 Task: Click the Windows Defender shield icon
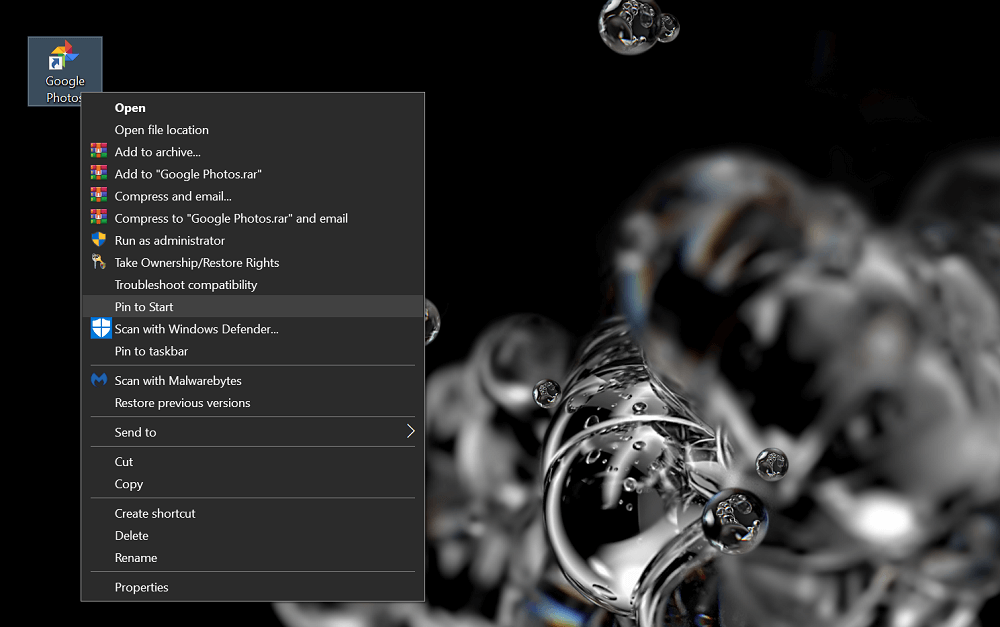[x=101, y=328]
